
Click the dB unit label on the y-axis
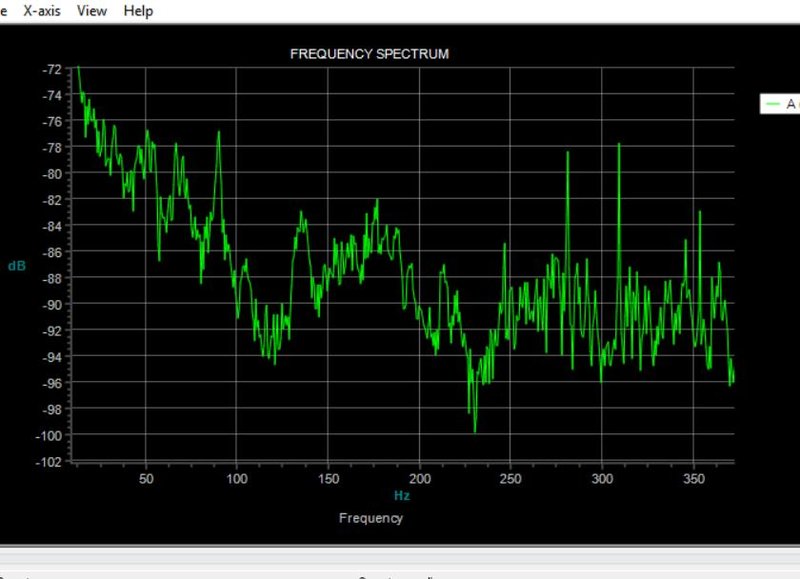(17, 266)
